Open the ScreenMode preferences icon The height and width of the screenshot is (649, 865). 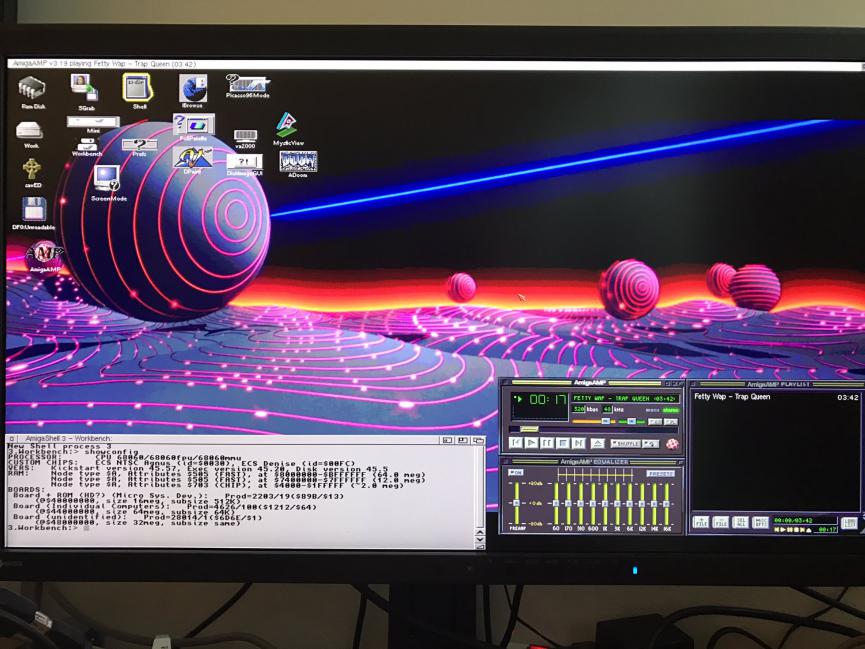pos(107,179)
